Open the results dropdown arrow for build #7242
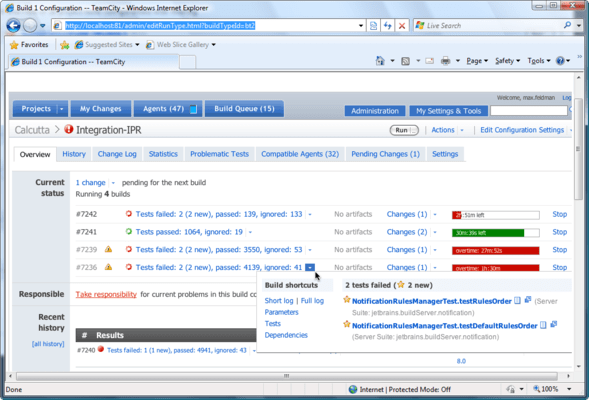The image size is (589, 400). pos(310,214)
